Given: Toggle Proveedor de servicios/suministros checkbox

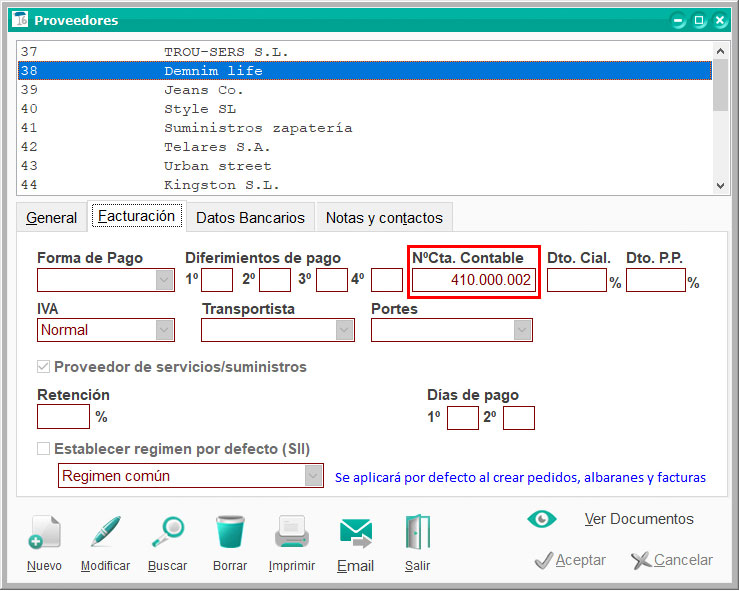Looking at the screenshot, I should (43, 367).
